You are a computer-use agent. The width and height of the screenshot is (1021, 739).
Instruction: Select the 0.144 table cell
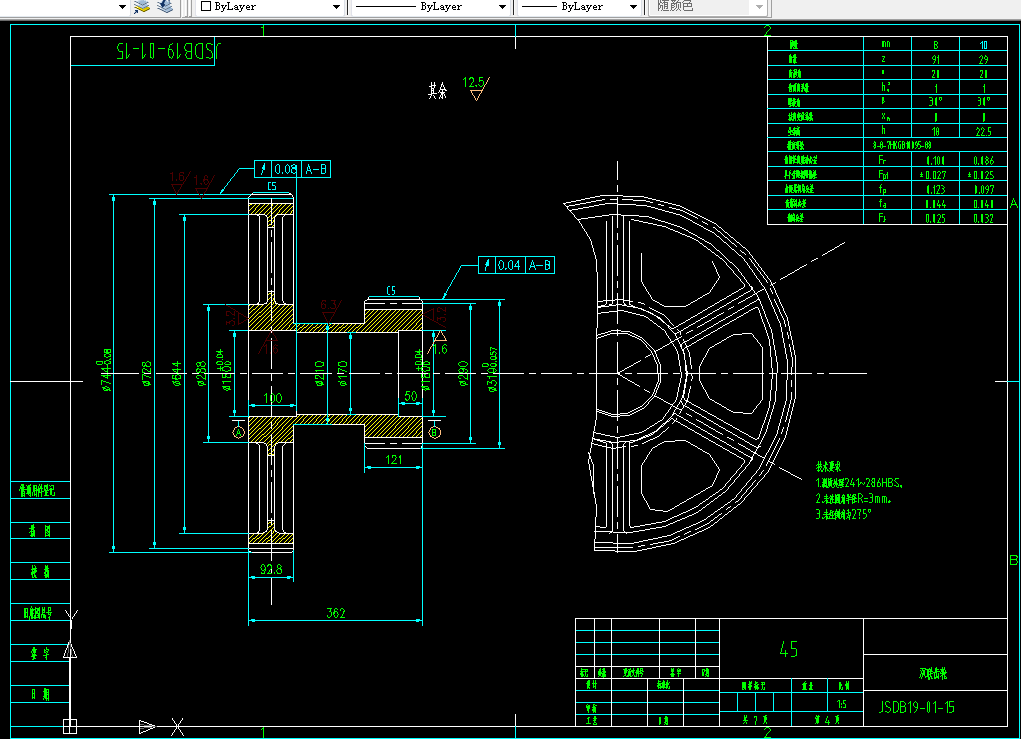935,204
